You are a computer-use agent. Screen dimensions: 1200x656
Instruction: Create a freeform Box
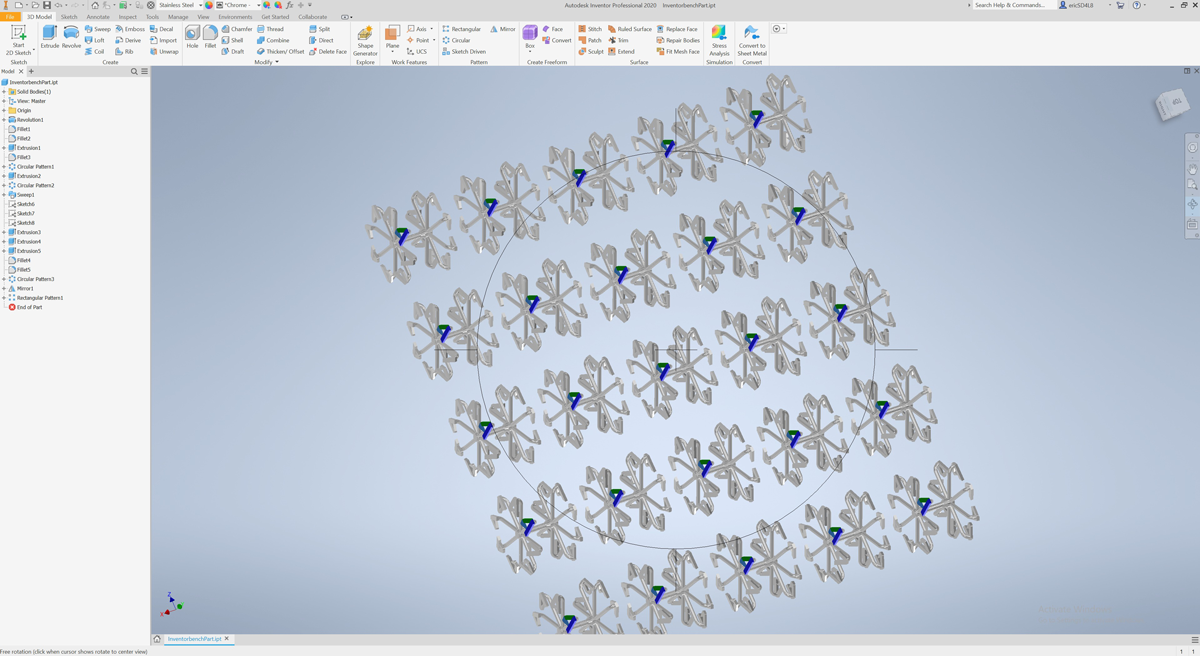(x=530, y=37)
